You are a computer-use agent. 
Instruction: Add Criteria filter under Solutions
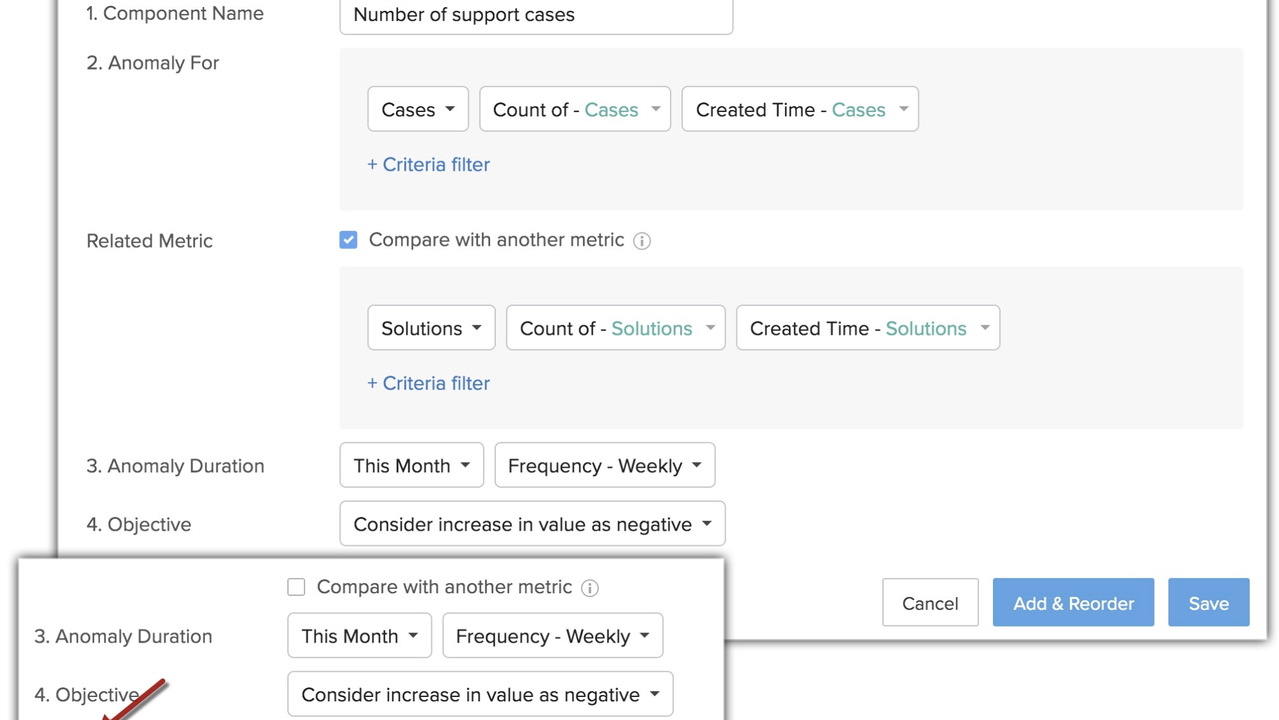(x=428, y=383)
